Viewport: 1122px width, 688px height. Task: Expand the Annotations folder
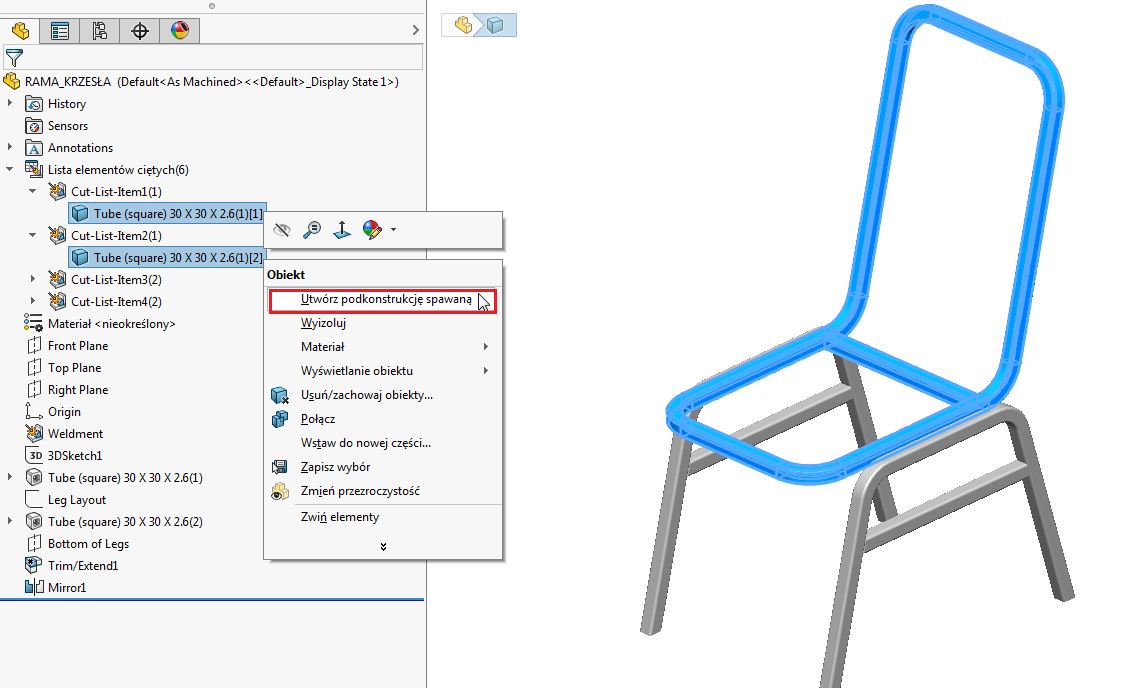[x=10, y=147]
